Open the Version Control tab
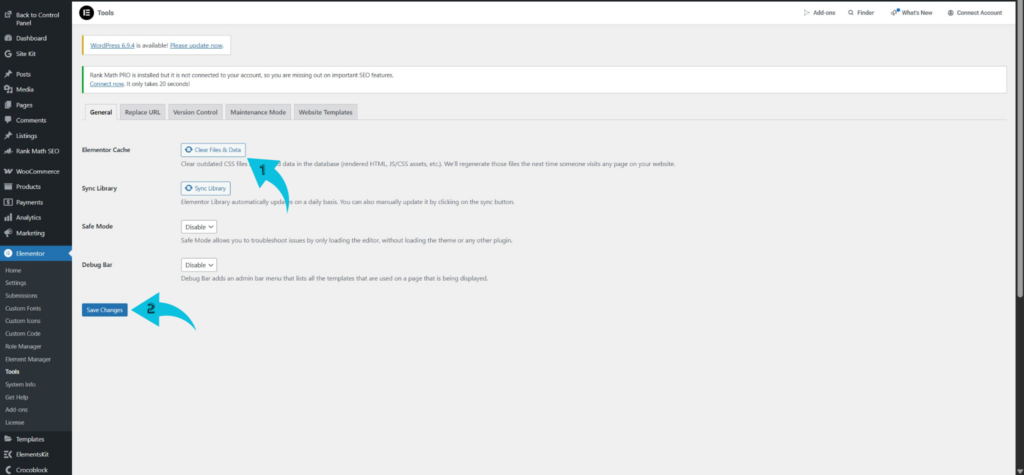This screenshot has width=1024, height=475. click(195, 112)
